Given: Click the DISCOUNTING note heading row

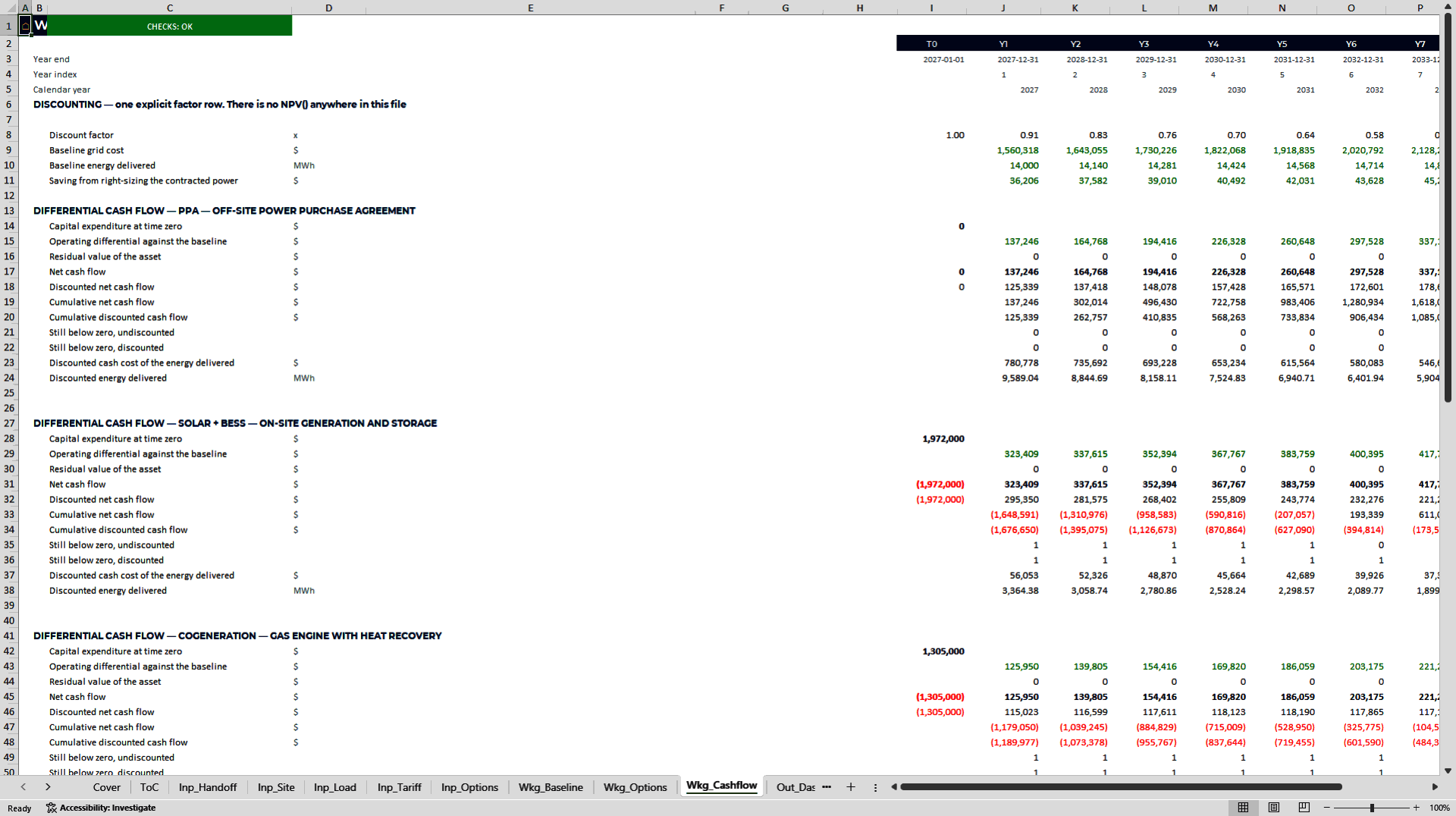Looking at the screenshot, I should coord(219,105).
